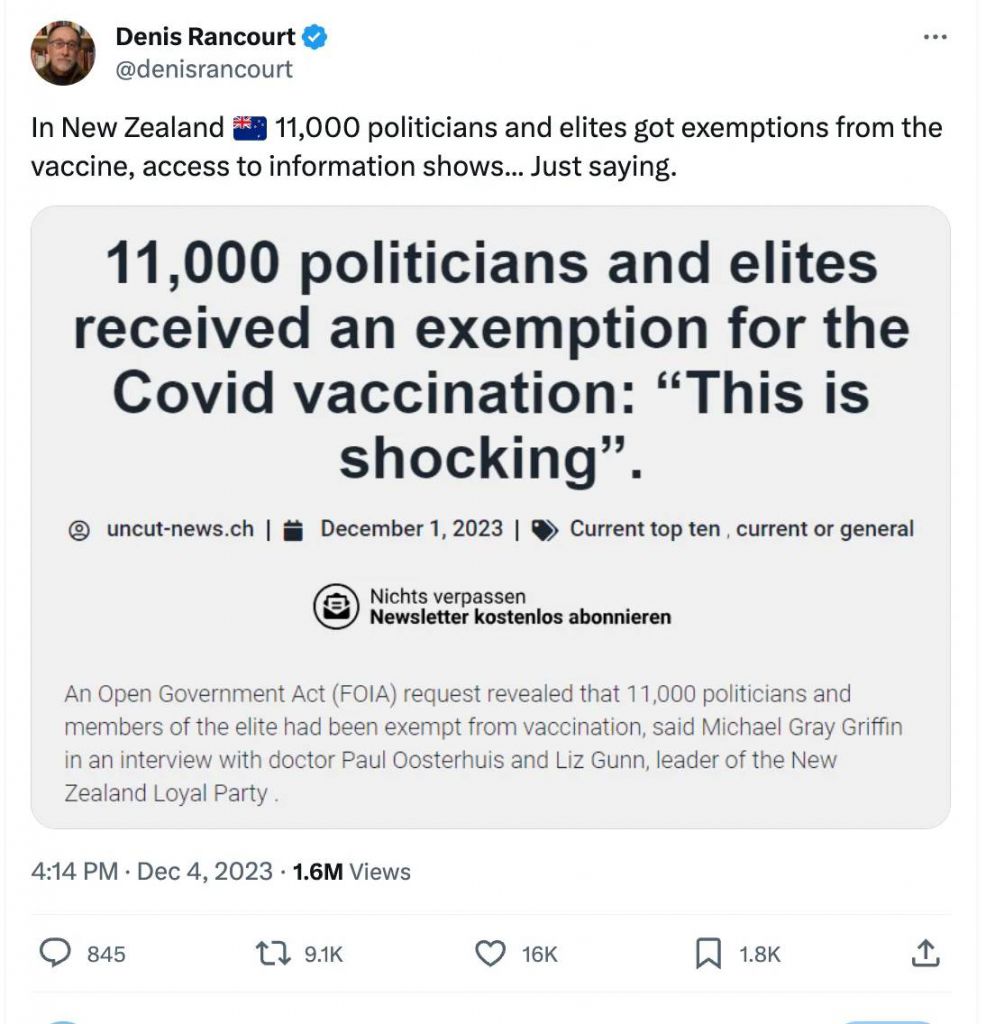
Task: Click the Denis Rancourt display name
Action: click(205, 38)
